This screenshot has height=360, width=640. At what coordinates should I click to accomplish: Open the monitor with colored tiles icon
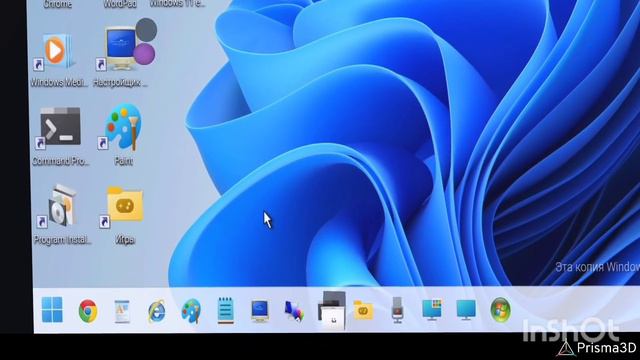coord(432,310)
